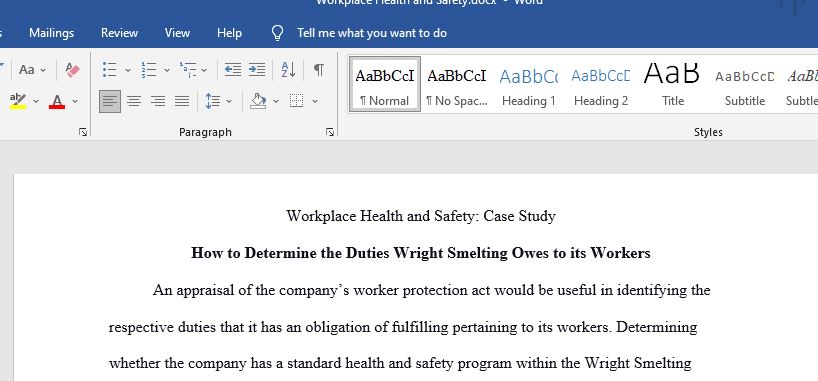
Task: Open the borders dropdown arrow
Action: pyautogui.click(x=315, y=101)
